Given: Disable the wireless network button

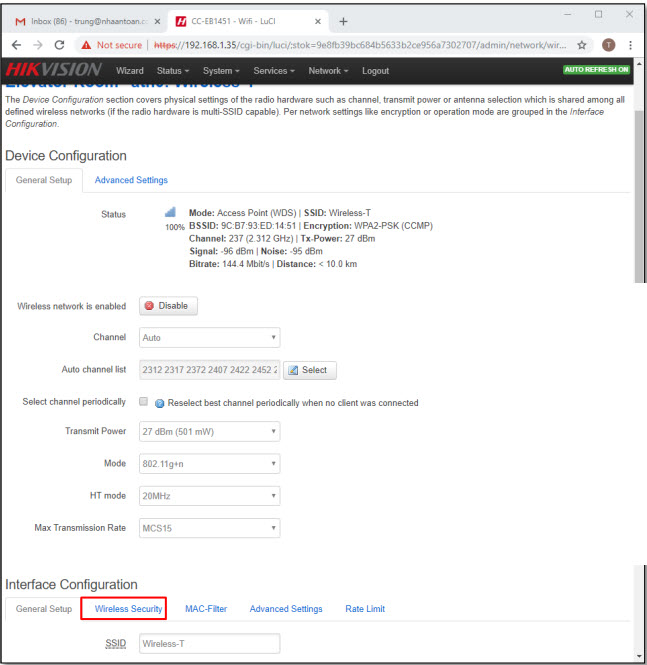Looking at the screenshot, I should pos(168,306).
